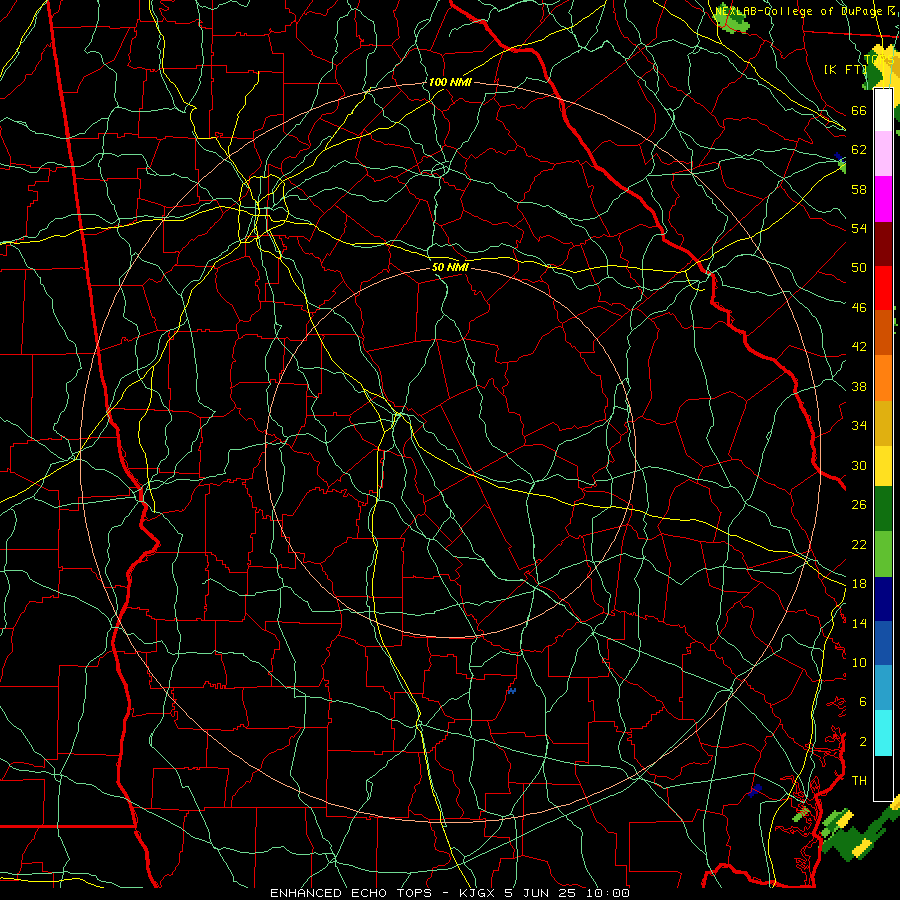Click the "50" scale value on legend
Viewport: 900px width, 900px height.
pyautogui.click(x=859, y=268)
